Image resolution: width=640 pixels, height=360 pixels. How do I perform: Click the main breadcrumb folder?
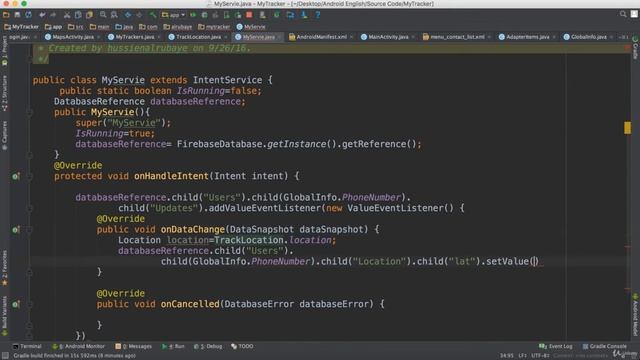pos(100,27)
